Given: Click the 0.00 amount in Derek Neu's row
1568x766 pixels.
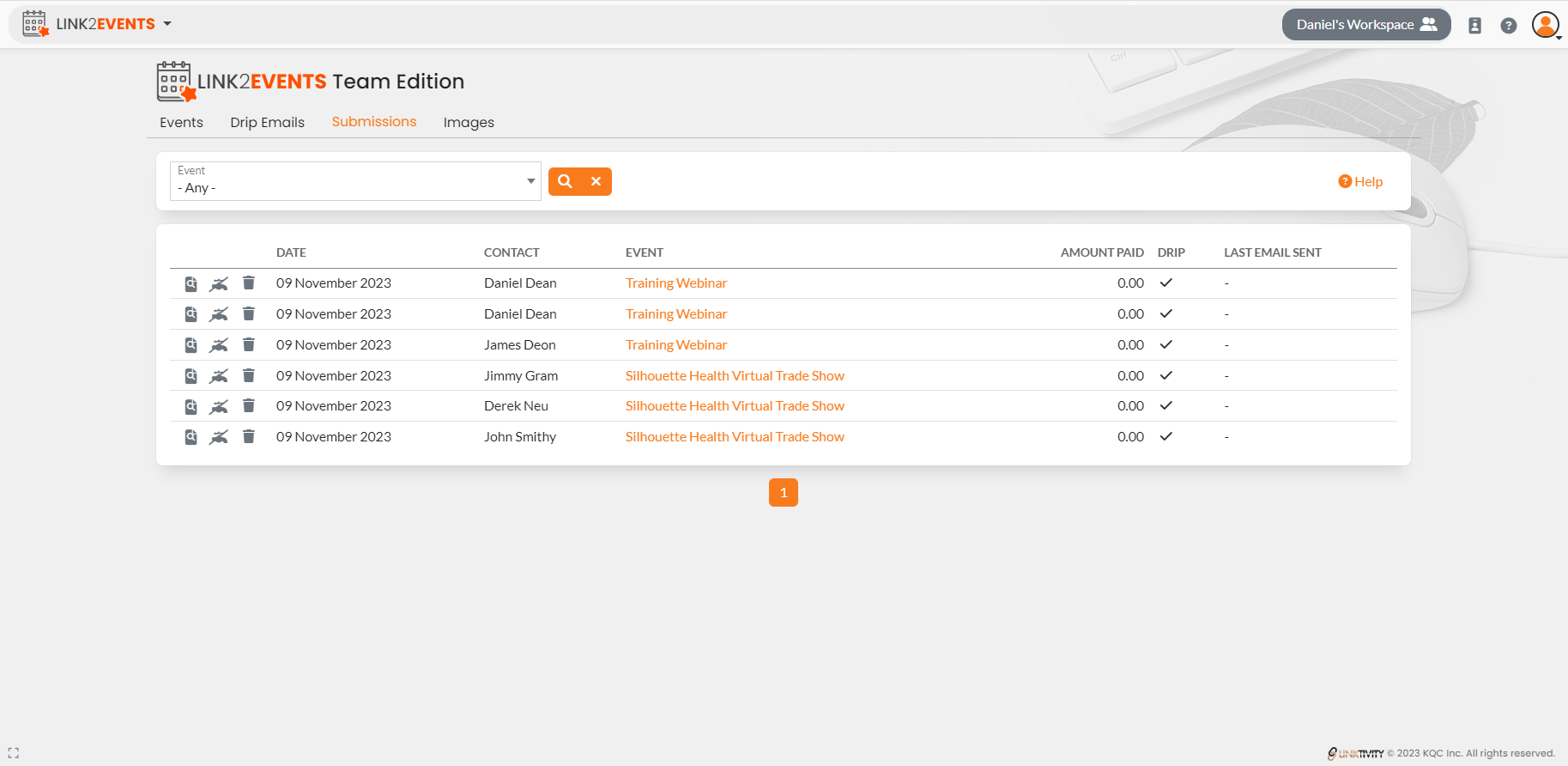Looking at the screenshot, I should [1130, 406].
